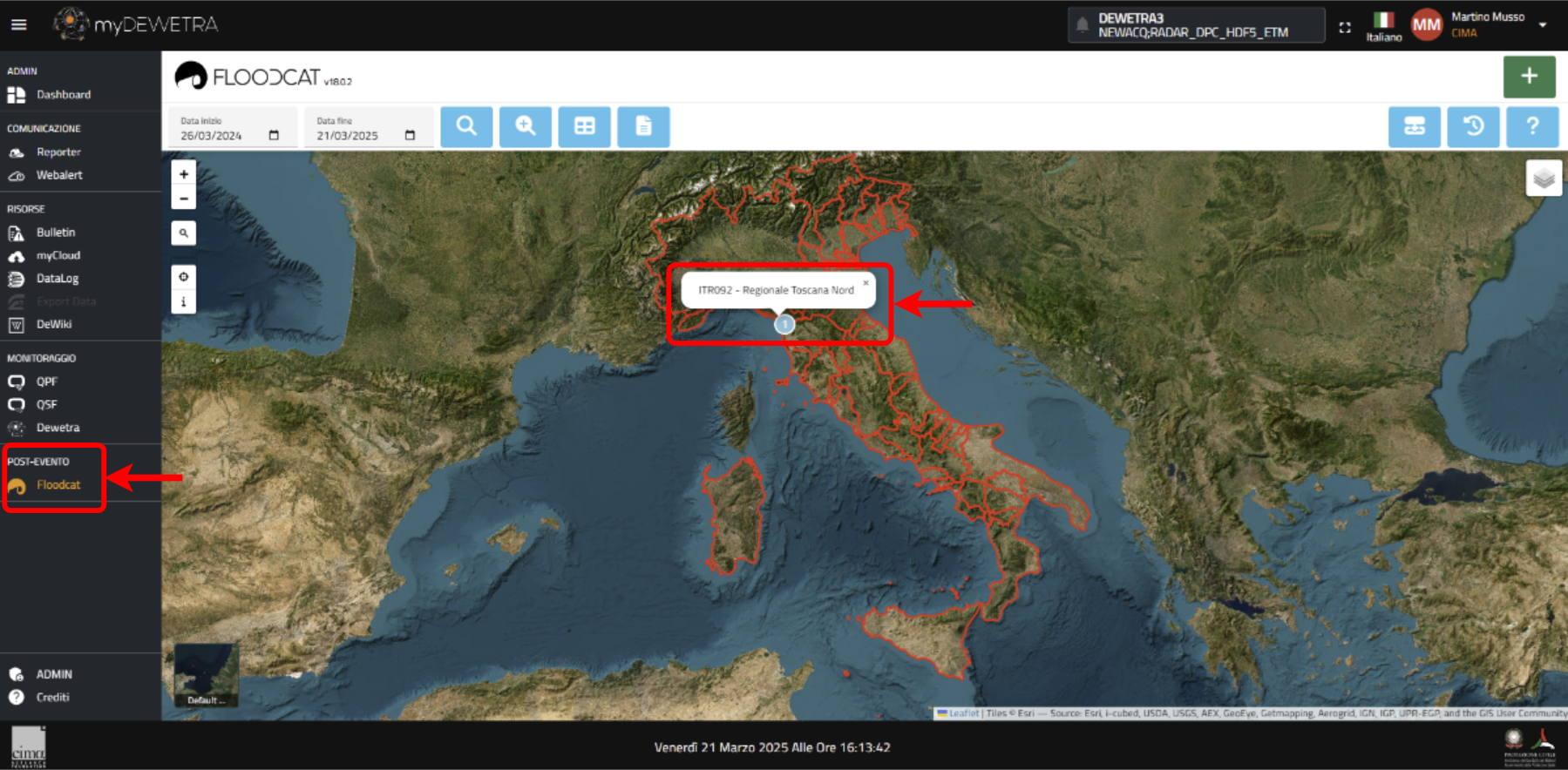Open the Data inizio date picker
This screenshot has height=770, width=1568.
click(274, 136)
